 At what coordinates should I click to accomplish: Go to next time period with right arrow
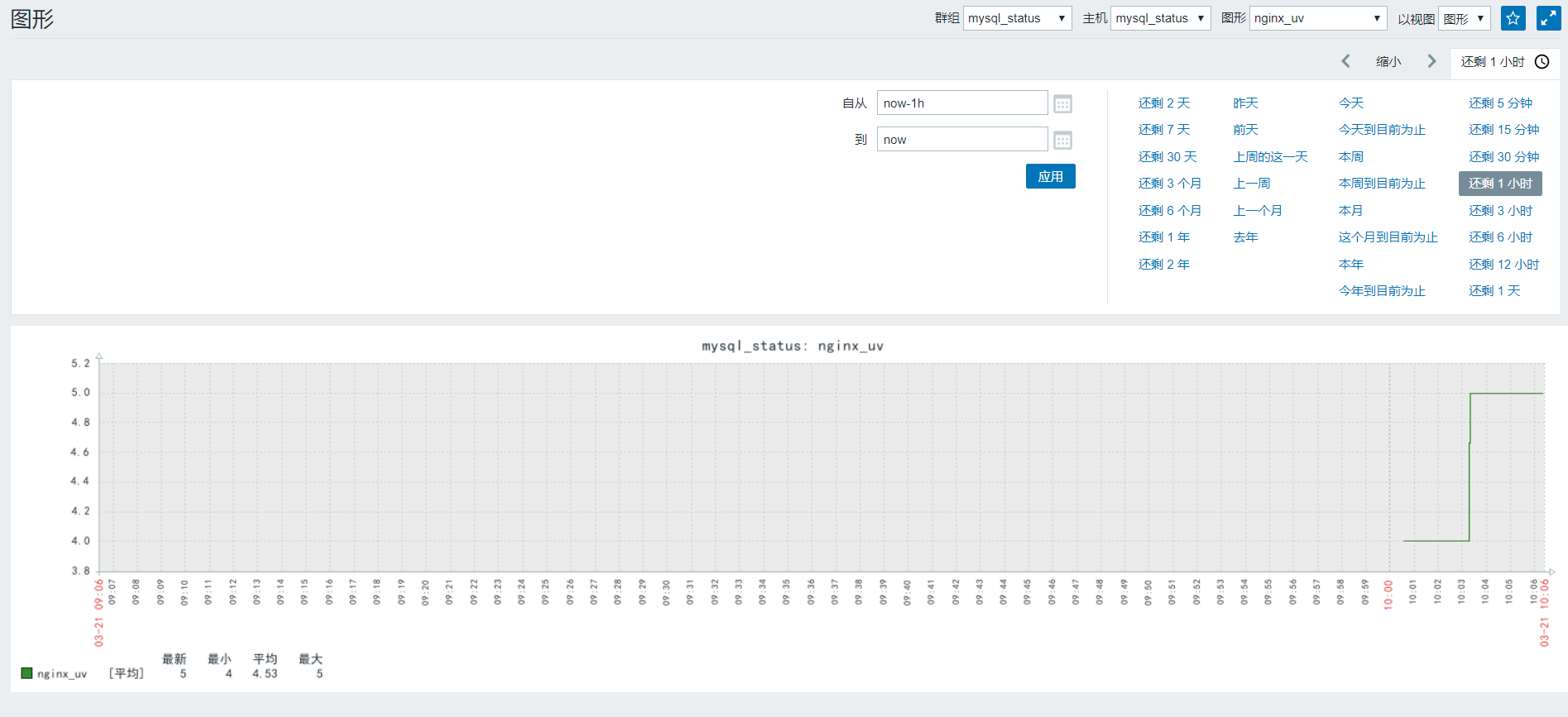[x=1431, y=61]
